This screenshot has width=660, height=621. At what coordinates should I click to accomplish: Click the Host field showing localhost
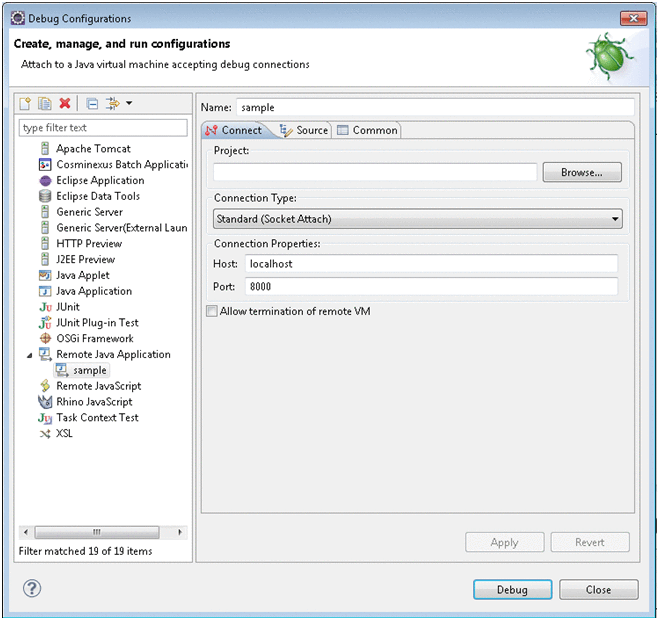431,264
